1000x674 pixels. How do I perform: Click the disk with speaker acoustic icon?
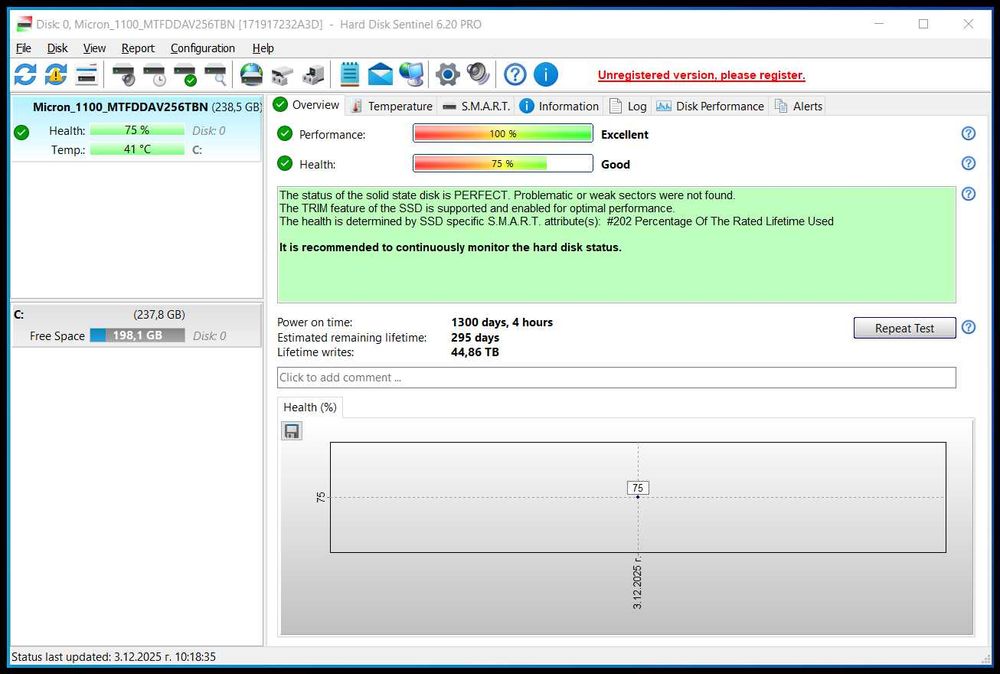coord(124,75)
